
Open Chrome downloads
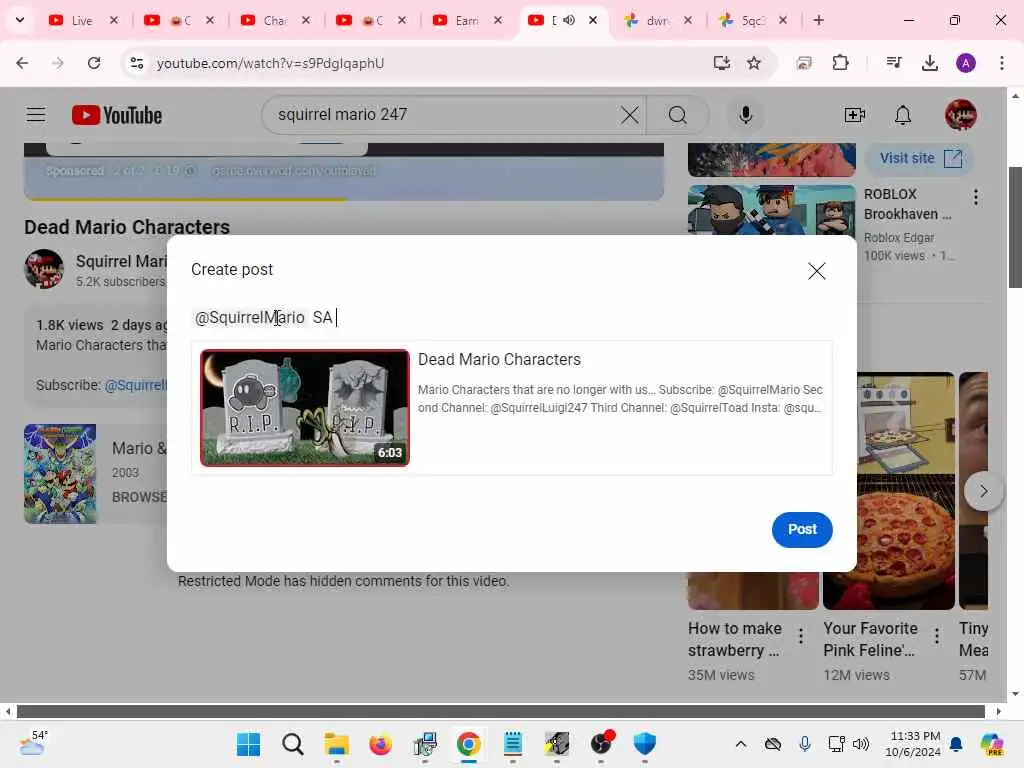(929, 63)
